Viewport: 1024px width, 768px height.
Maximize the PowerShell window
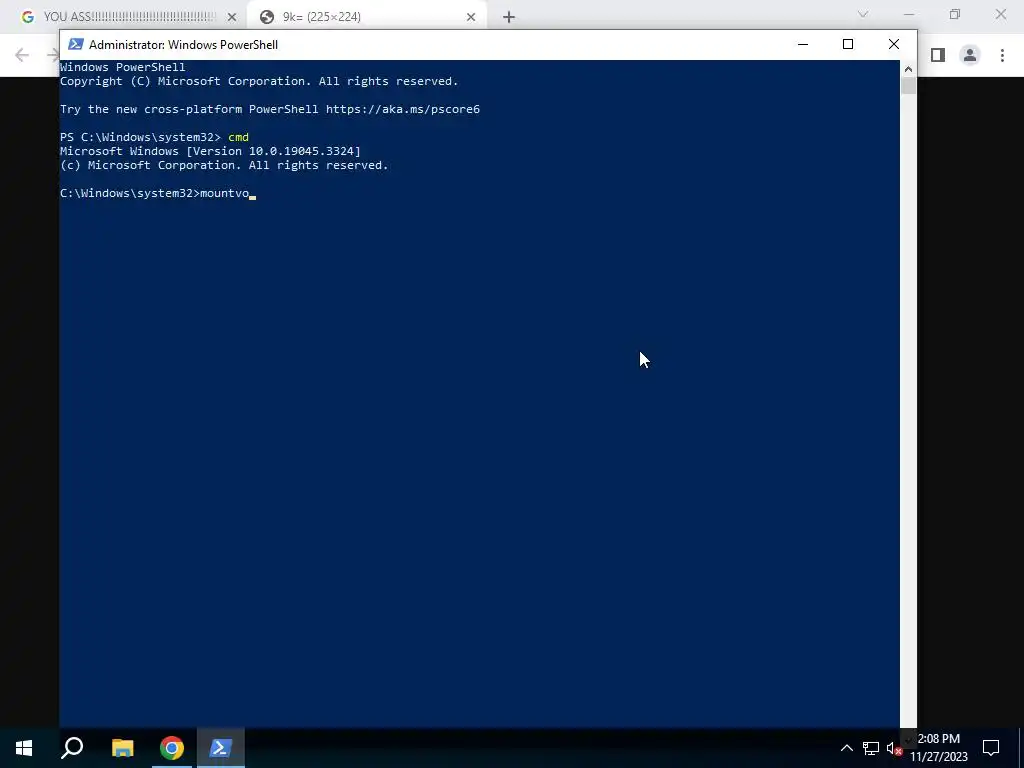point(848,44)
